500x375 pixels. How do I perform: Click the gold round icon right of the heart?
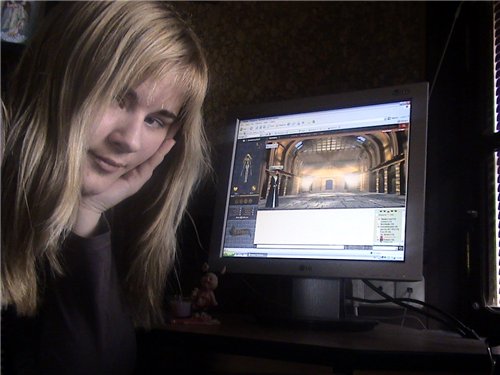pos(254,188)
